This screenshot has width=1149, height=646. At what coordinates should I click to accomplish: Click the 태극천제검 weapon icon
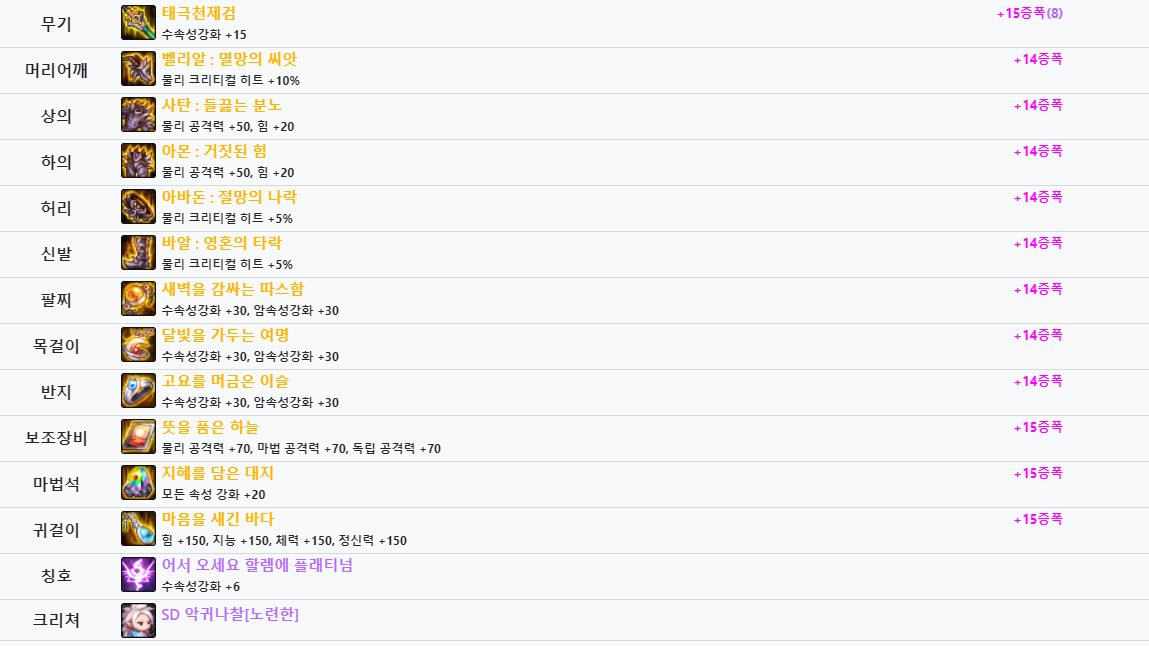138,23
